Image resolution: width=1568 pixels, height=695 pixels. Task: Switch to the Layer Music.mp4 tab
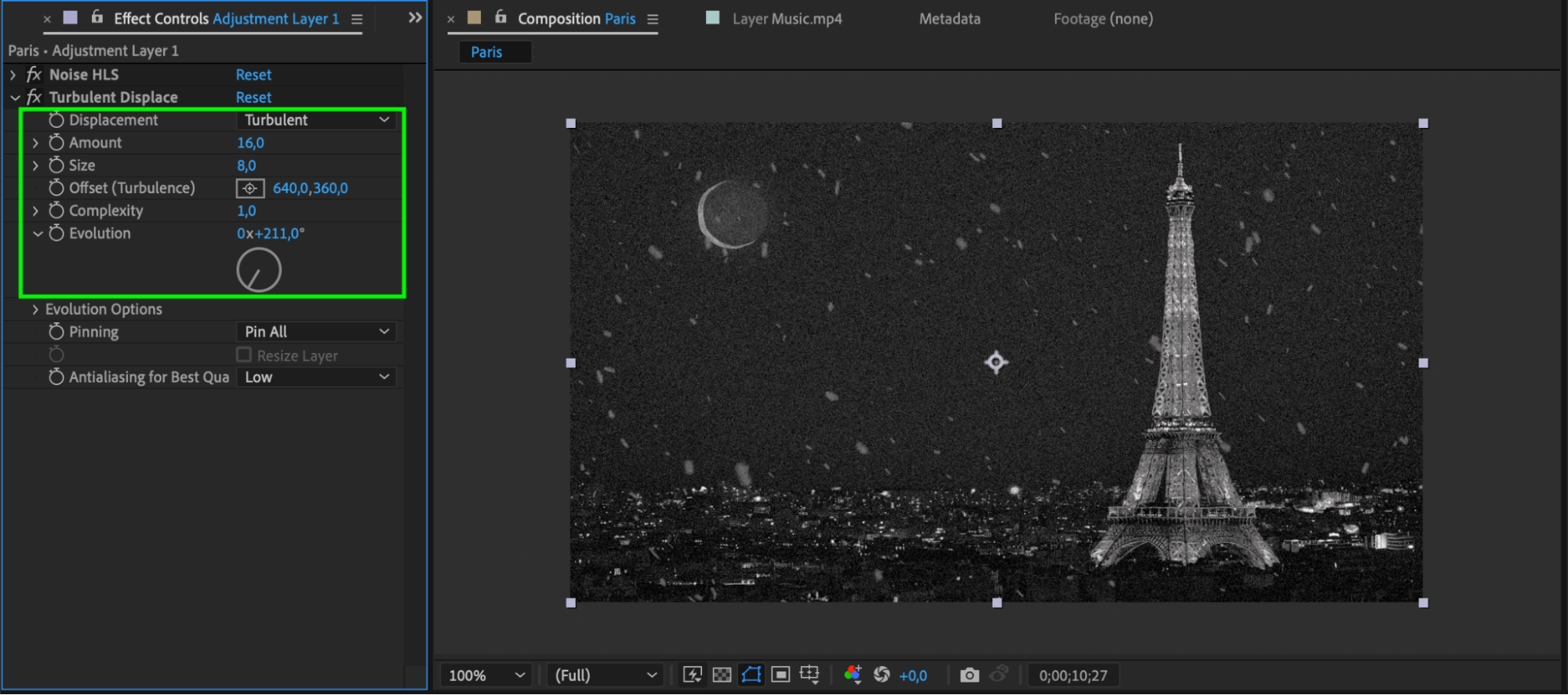(x=787, y=18)
